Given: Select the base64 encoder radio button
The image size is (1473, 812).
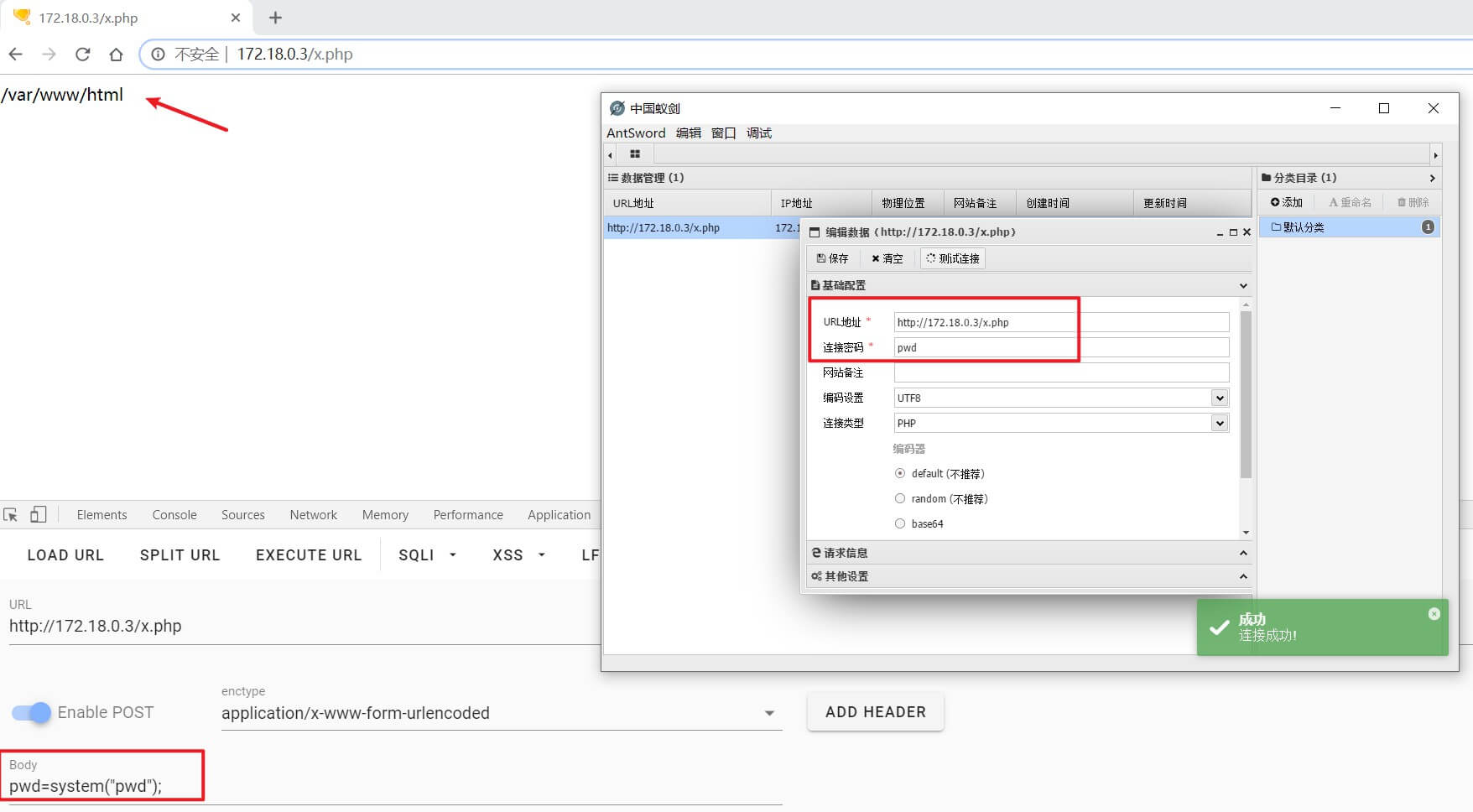Looking at the screenshot, I should coord(900,524).
